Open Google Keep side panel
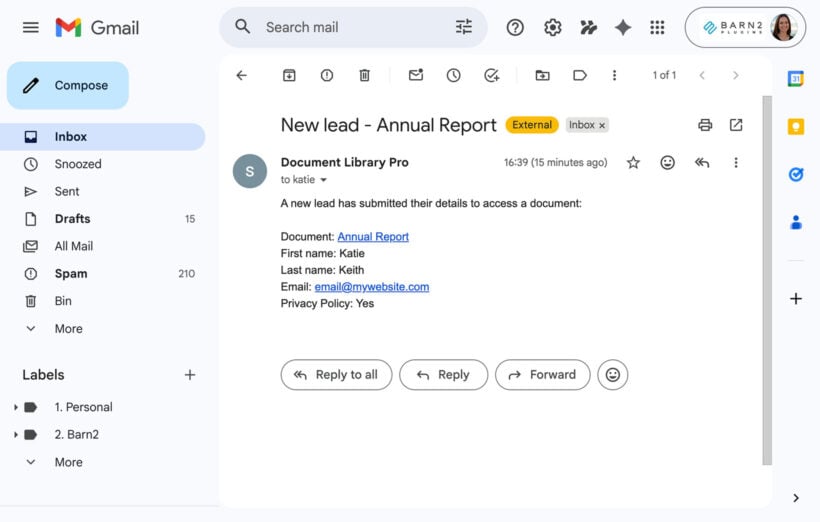820x522 pixels. pyautogui.click(x=796, y=127)
